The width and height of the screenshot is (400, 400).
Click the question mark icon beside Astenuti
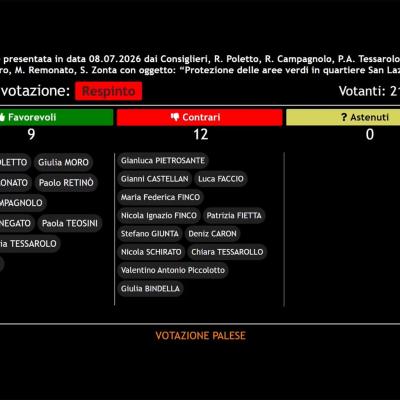pos(344,117)
